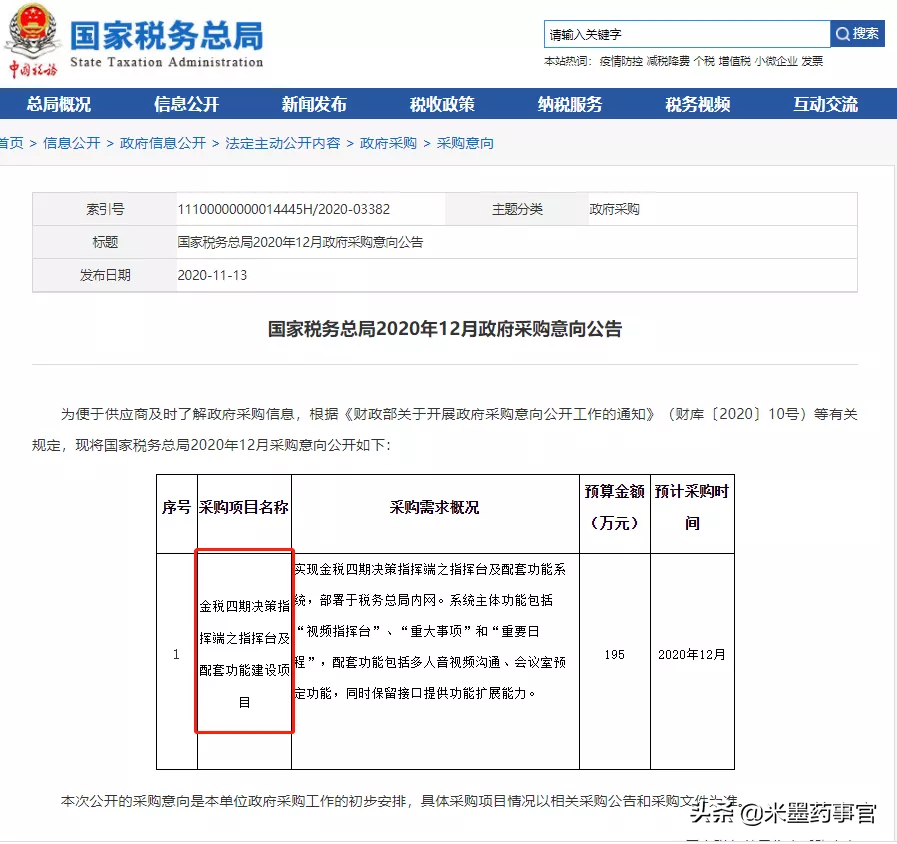The width and height of the screenshot is (897, 844).
Task: Open hot keyword 发票
Action: tap(812, 61)
